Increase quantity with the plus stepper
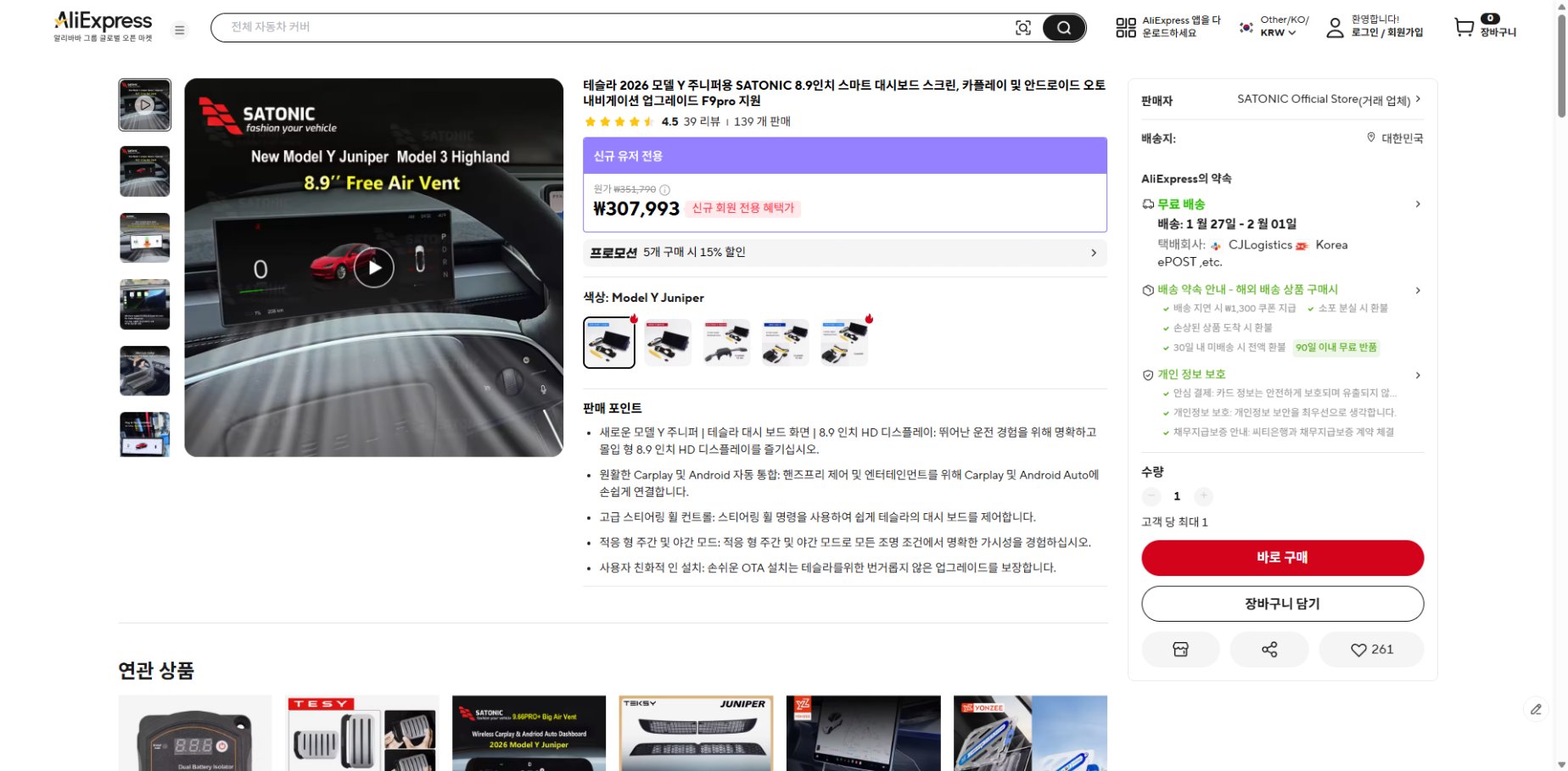The width and height of the screenshot is (1568, 771). (x=1202, y=496)
